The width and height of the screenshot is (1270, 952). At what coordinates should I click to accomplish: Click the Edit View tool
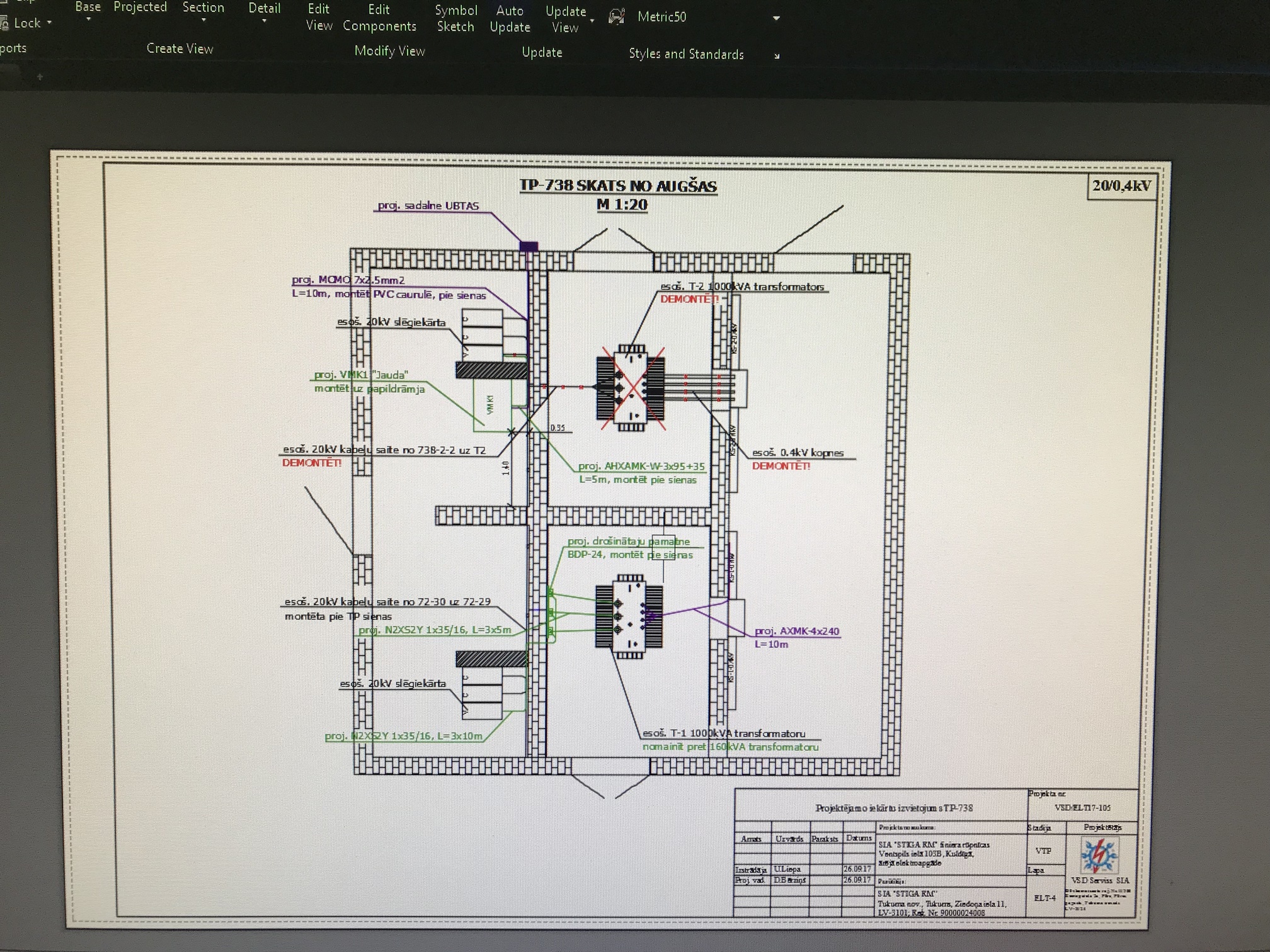(319, 17)
